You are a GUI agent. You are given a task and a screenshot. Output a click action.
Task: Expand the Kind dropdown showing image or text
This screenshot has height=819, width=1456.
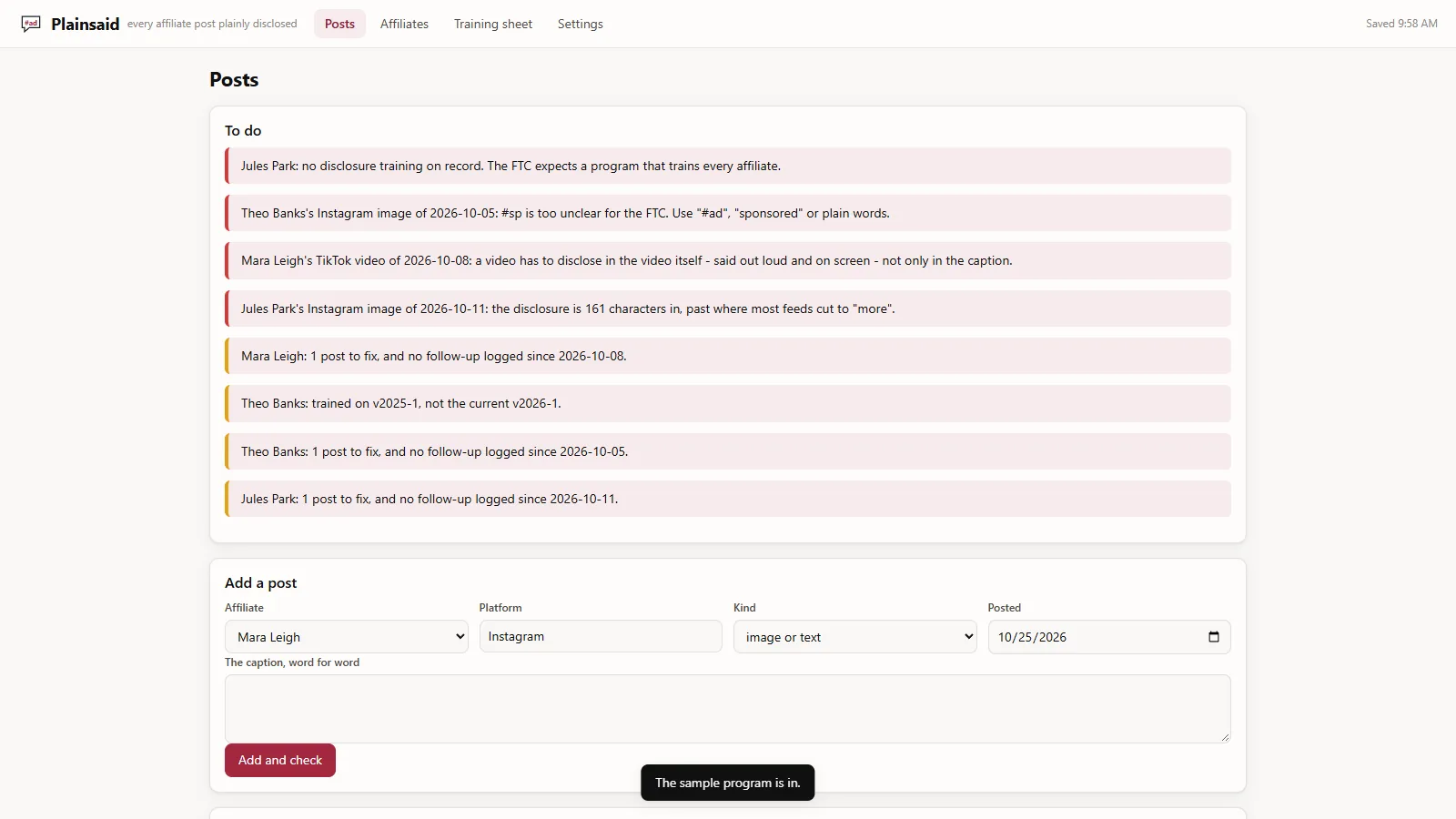[x=855, y=637]
